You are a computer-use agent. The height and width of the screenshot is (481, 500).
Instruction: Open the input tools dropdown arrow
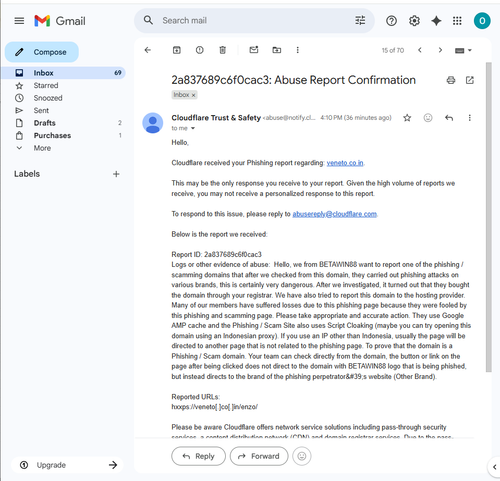[x=470, y=50]
